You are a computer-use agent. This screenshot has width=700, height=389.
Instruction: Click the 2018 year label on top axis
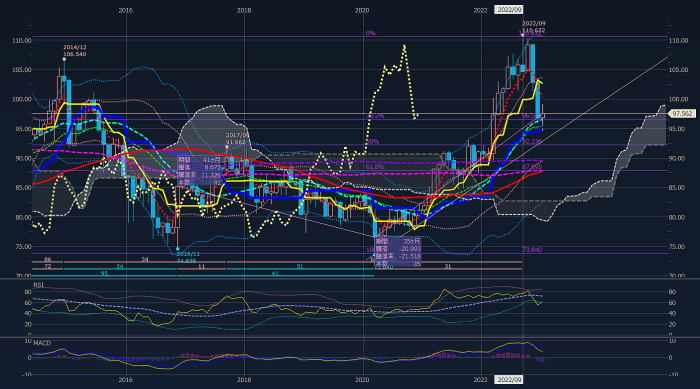point(244,10)
